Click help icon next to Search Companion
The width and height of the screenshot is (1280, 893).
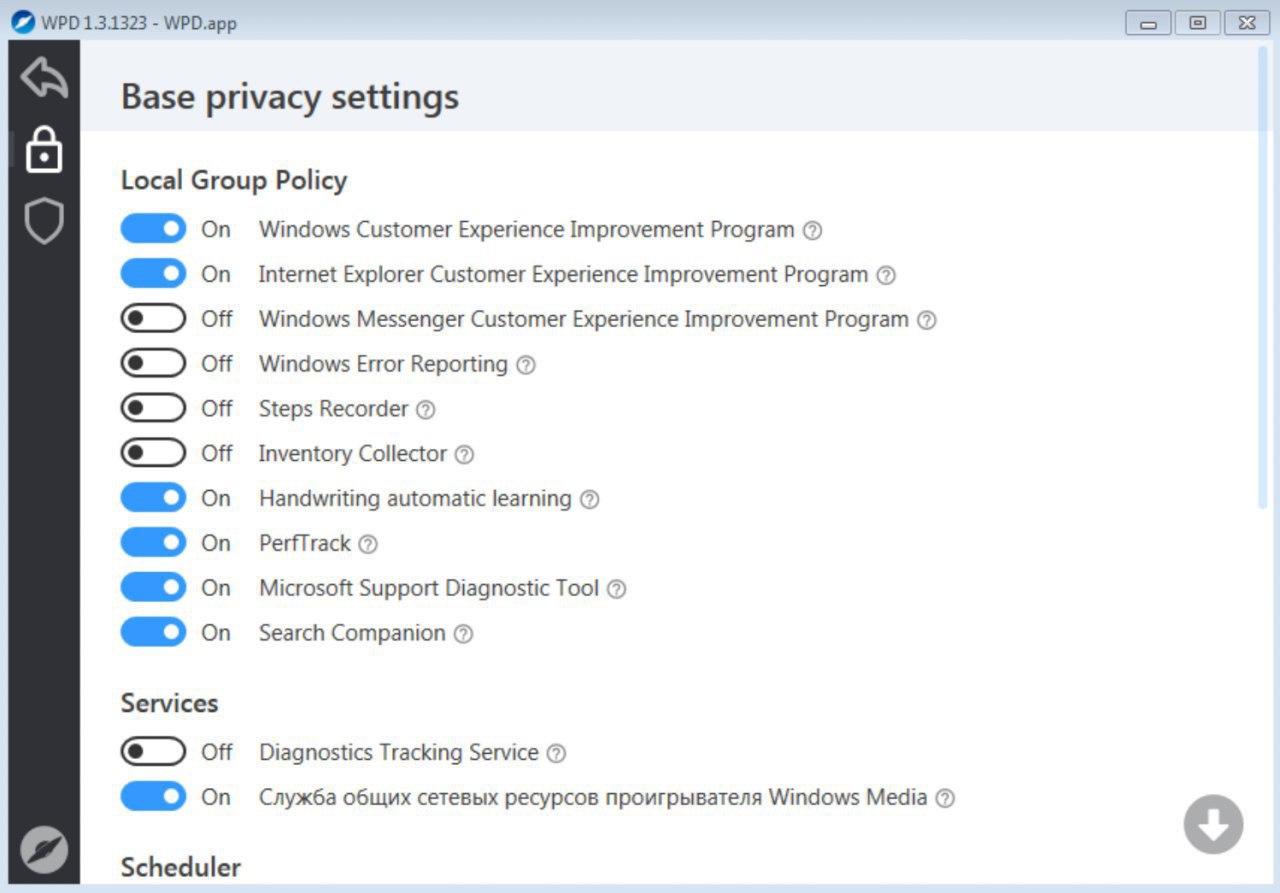coord(463,634)
